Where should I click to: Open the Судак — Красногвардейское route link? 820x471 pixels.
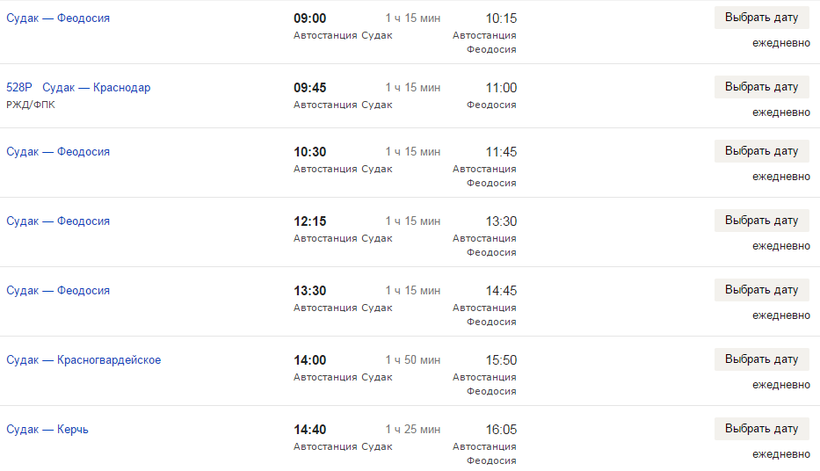(x=83, y=360)
